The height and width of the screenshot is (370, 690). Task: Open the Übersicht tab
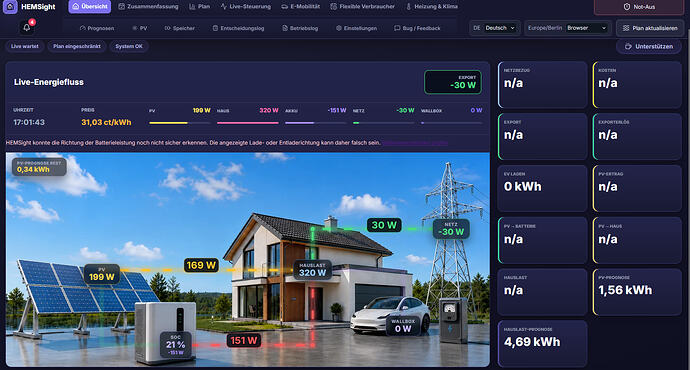click(90, 7)
